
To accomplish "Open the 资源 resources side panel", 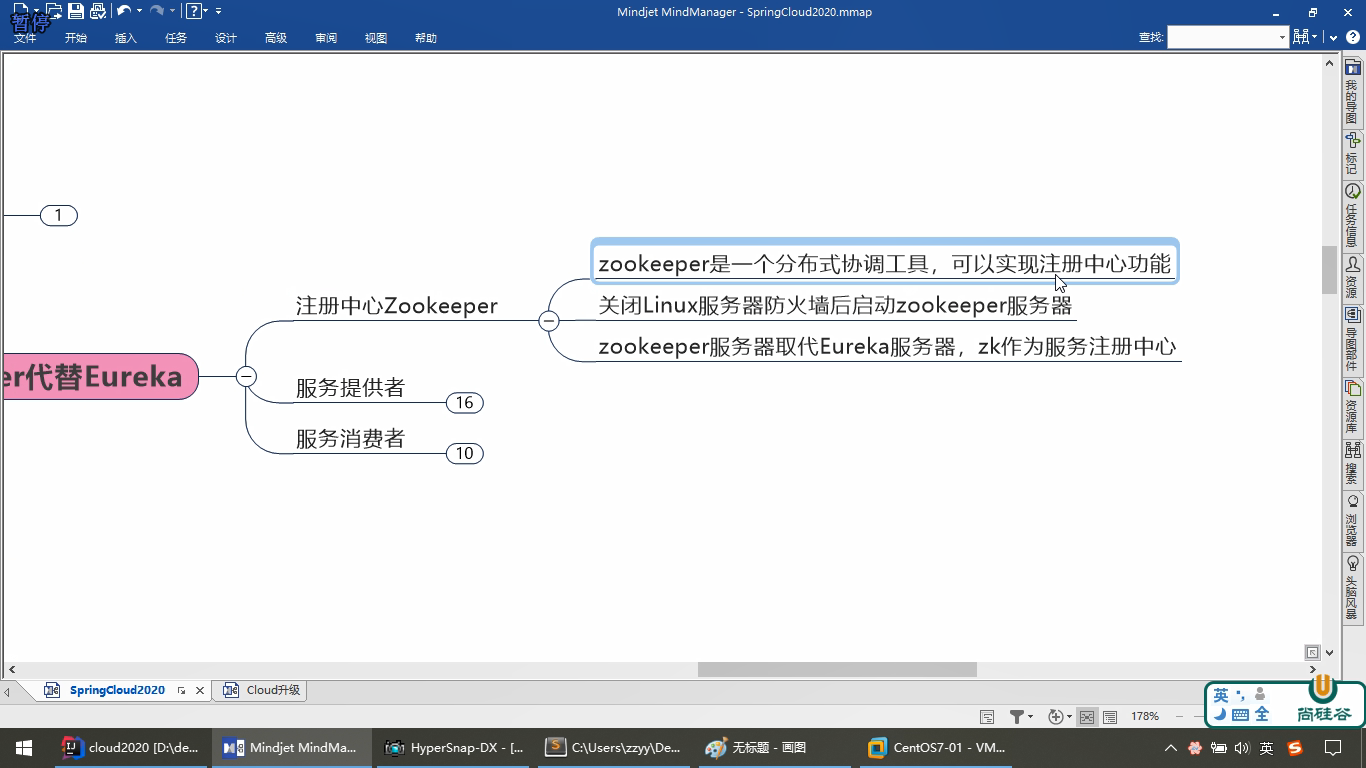I will point(1352,277).
